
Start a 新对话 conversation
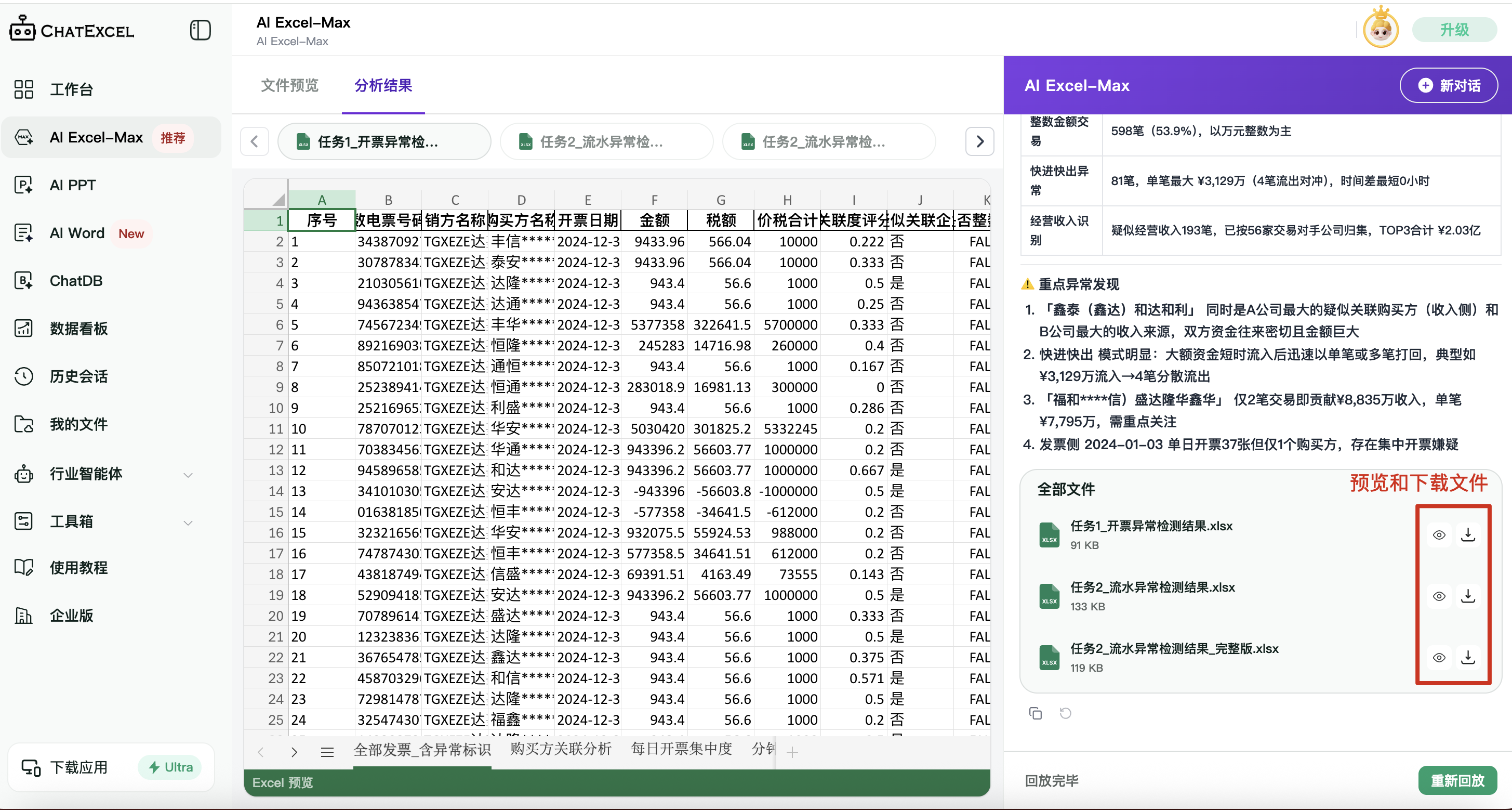1449,85
